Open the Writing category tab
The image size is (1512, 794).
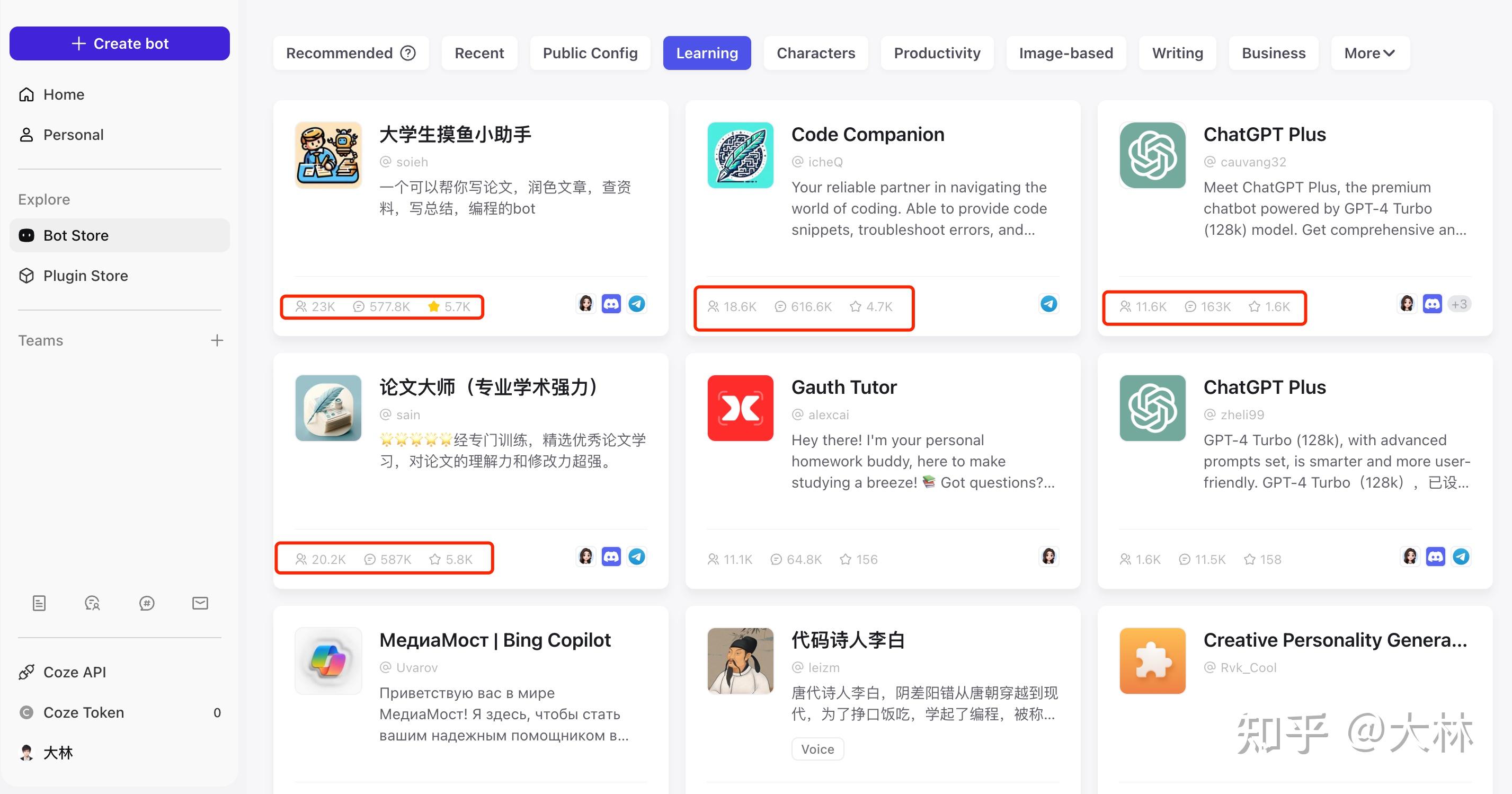pos(1177,52)
